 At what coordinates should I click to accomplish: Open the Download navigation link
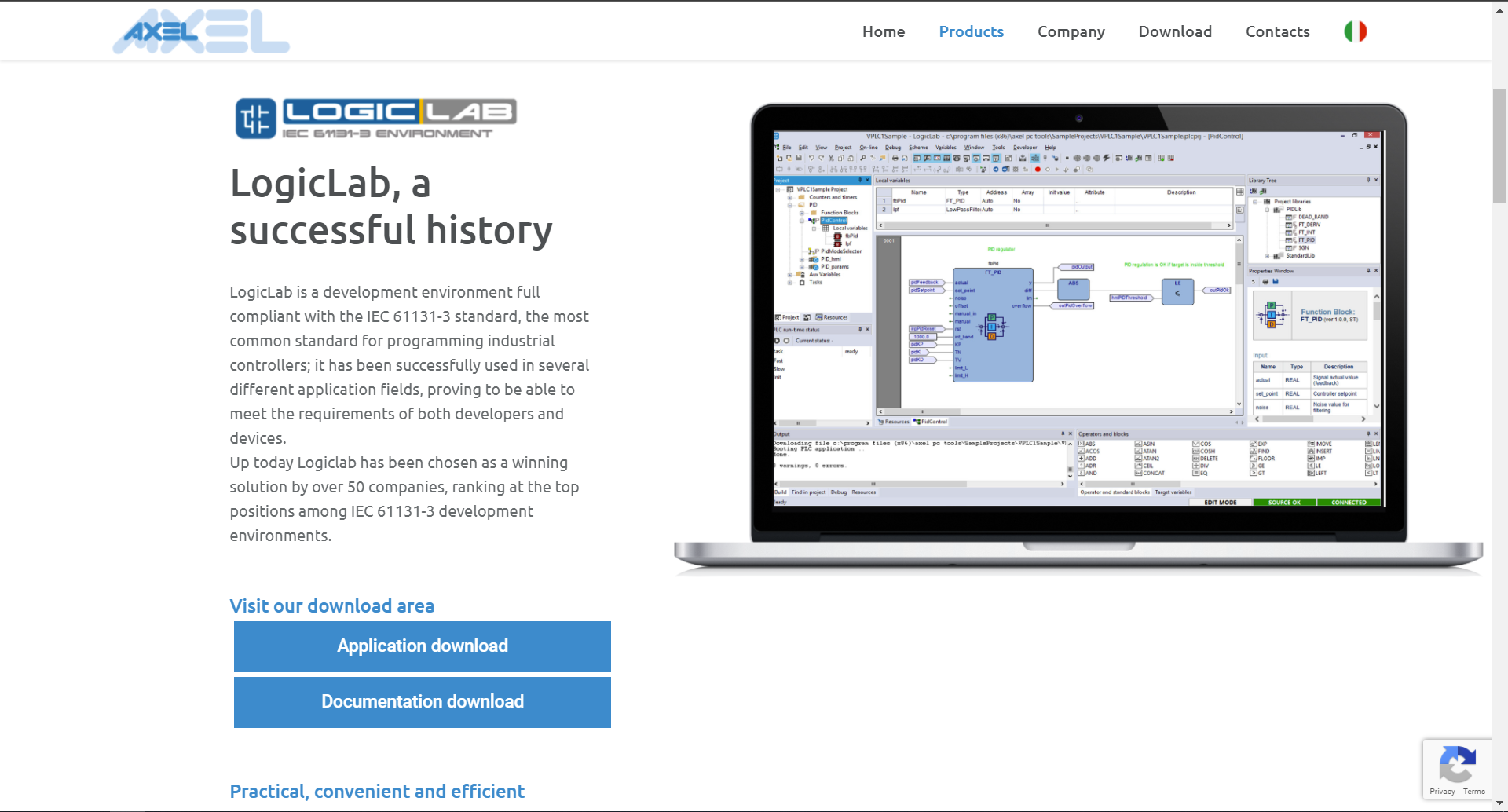tap(1175, 31)
